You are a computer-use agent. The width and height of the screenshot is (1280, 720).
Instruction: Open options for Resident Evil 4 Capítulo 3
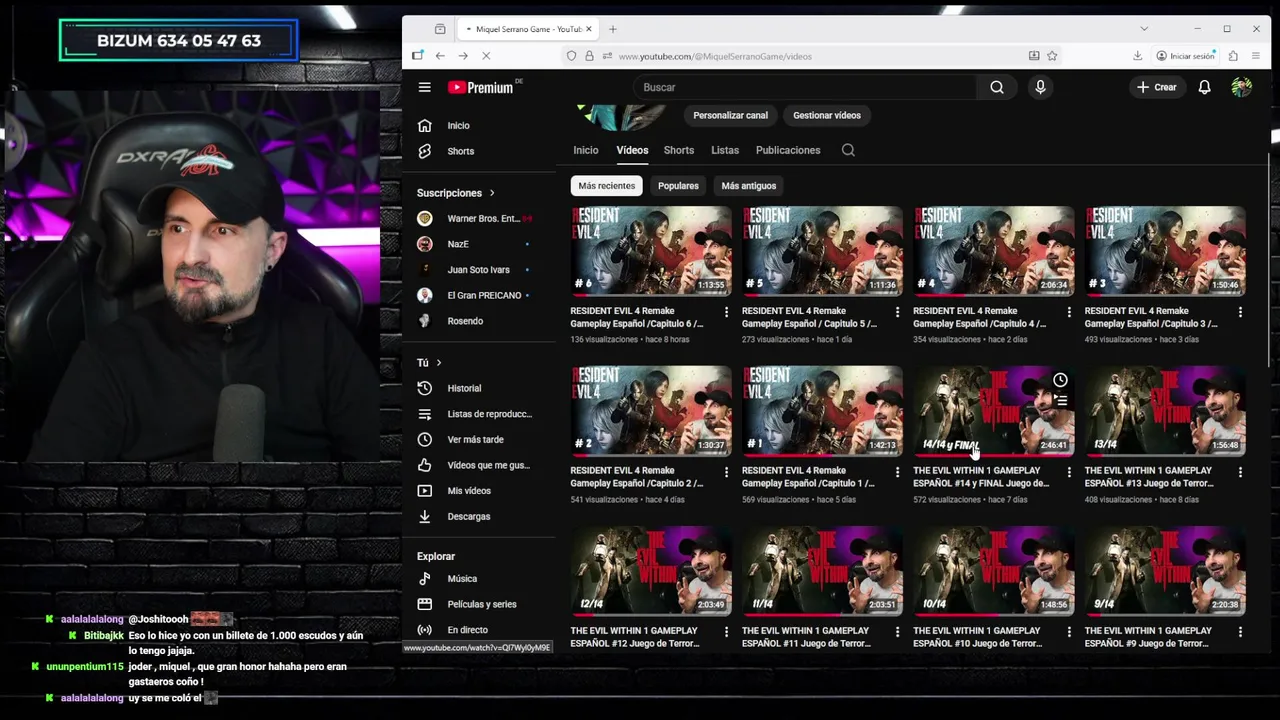pos(1240,312)
